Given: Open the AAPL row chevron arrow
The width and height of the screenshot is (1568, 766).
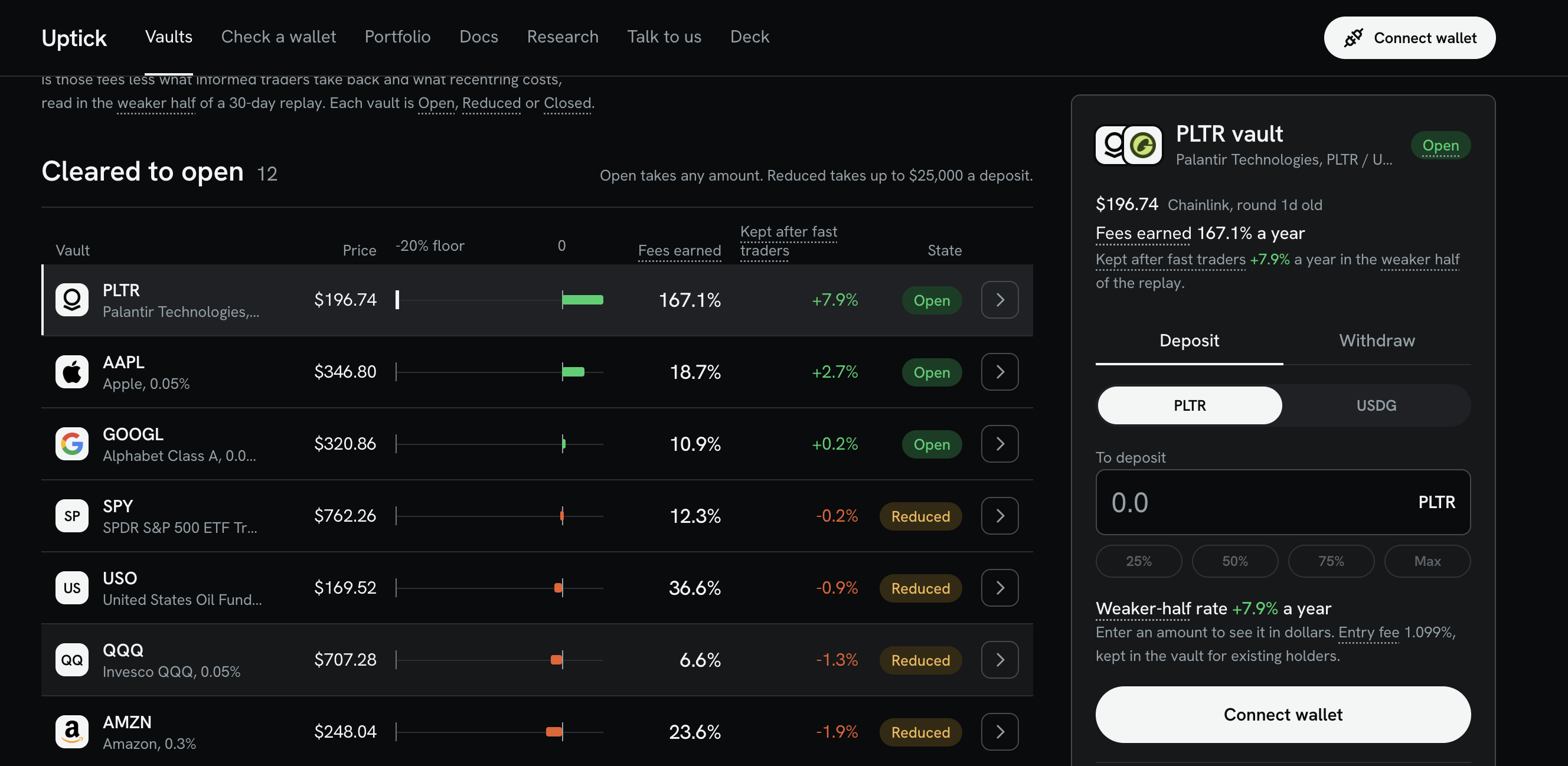Looking at the screenshot, I should point(999,372).
